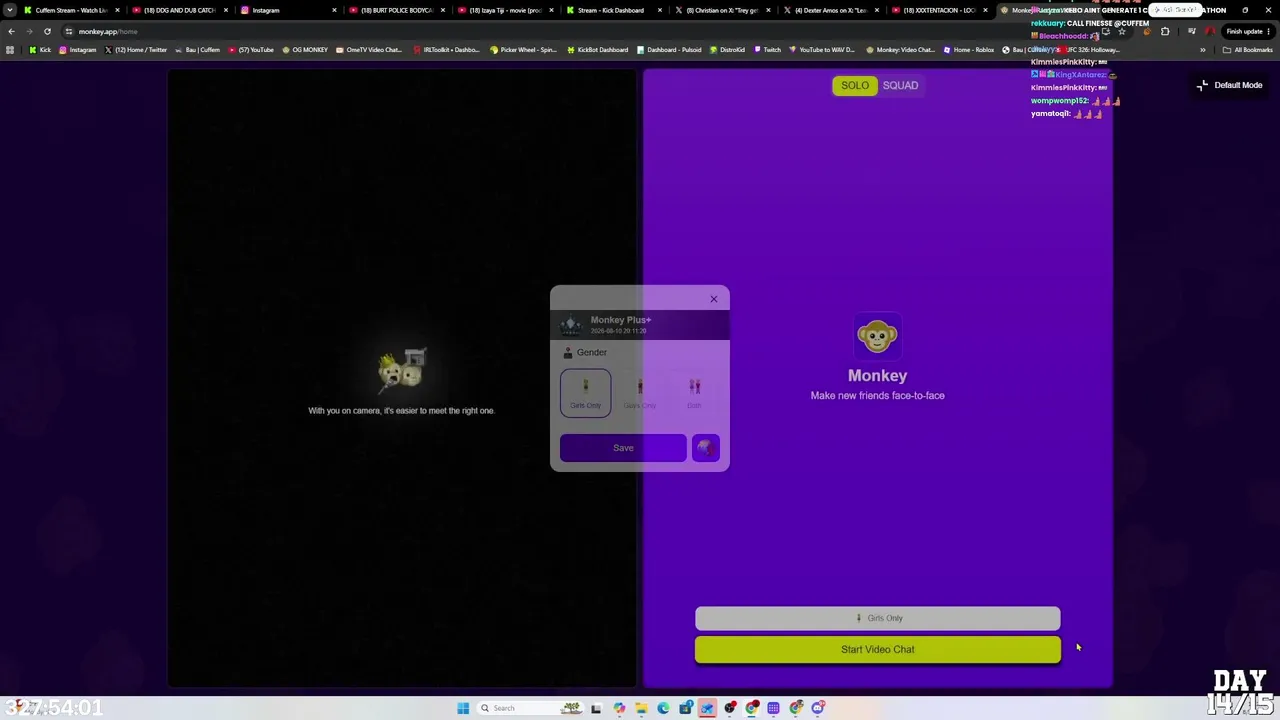Open the KickBot Dashboard bookmark
Viewport: 1280px width, 720px height.
tap(598, 50)
